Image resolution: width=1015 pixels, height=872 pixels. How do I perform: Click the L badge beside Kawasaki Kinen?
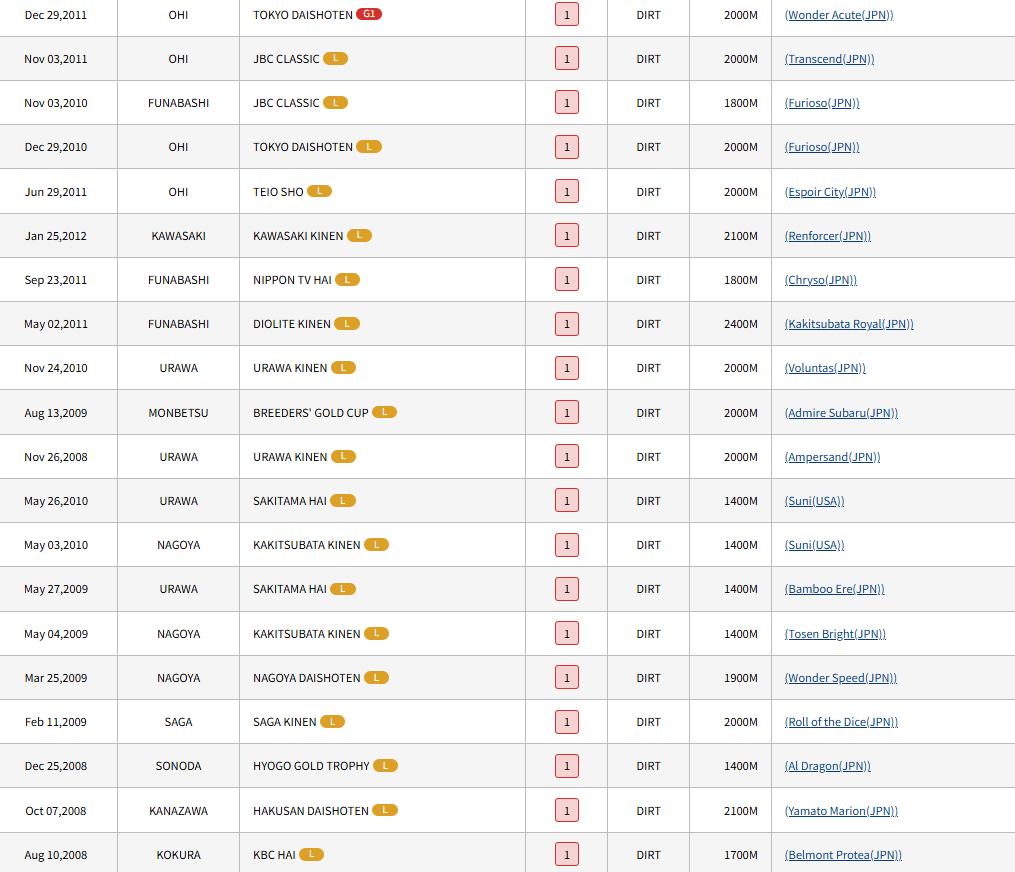359,235
